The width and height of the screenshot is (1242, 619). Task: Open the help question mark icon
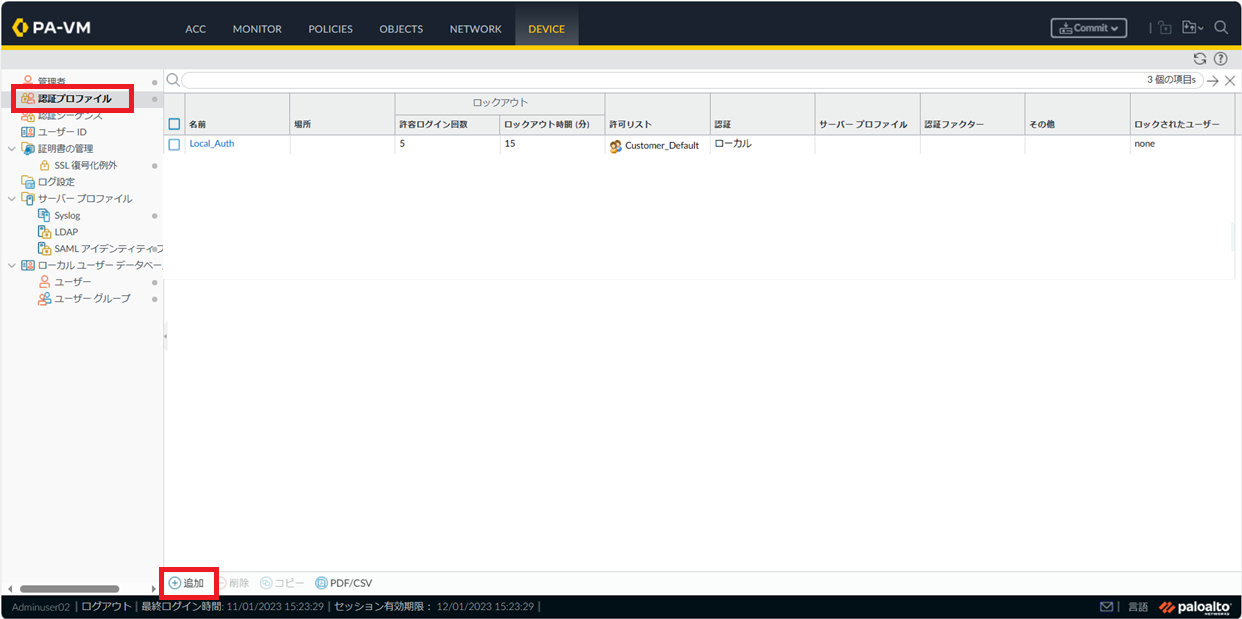pyautogui.click(x=1220, y=59)
